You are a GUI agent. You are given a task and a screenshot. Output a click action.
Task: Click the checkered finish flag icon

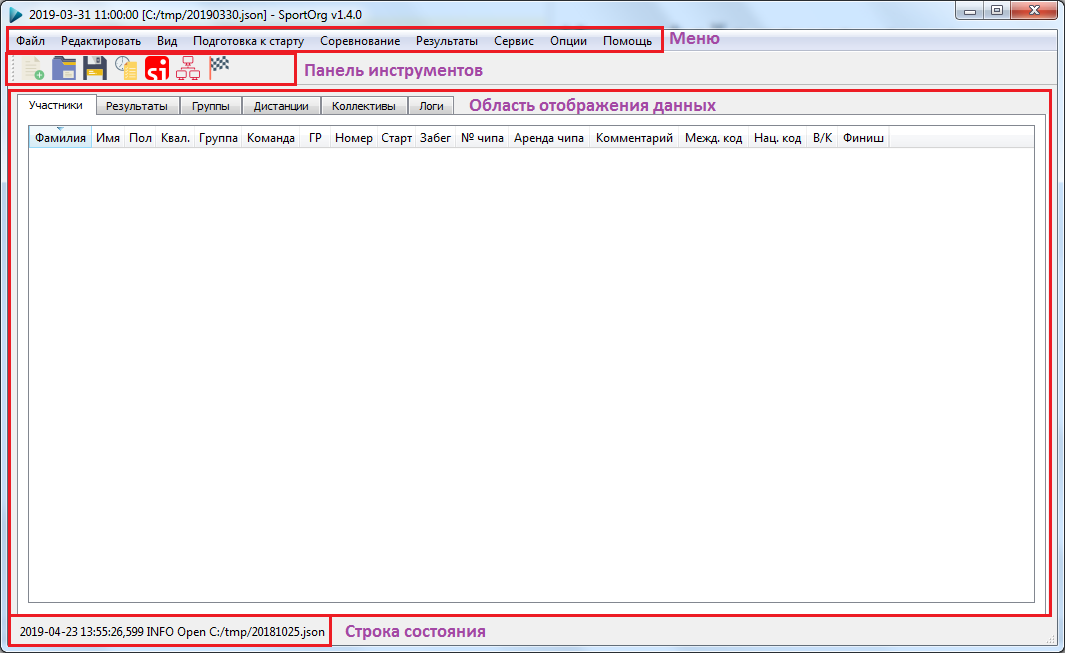pos(219,68)
